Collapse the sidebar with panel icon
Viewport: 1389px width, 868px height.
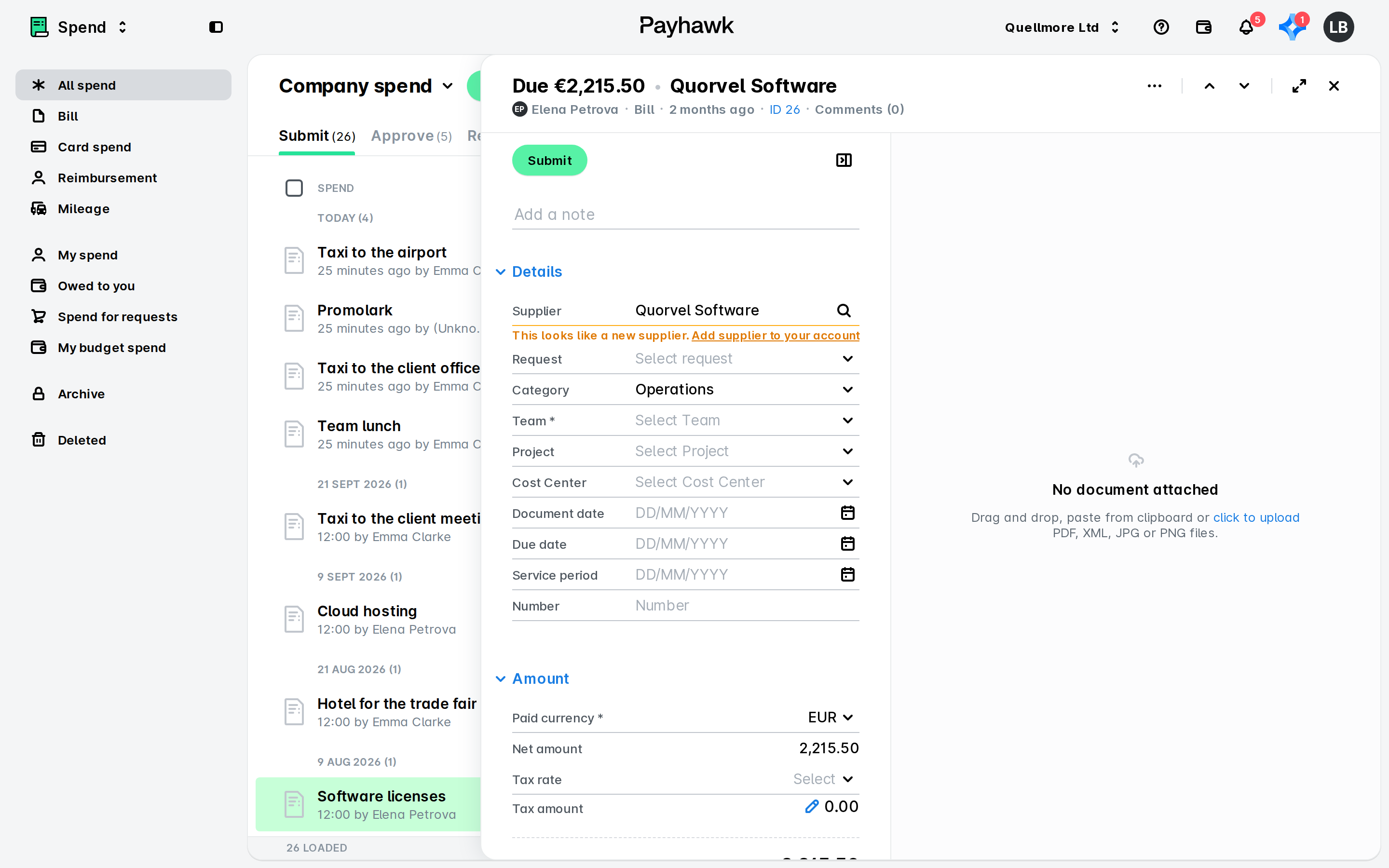(x=216, y=27)
